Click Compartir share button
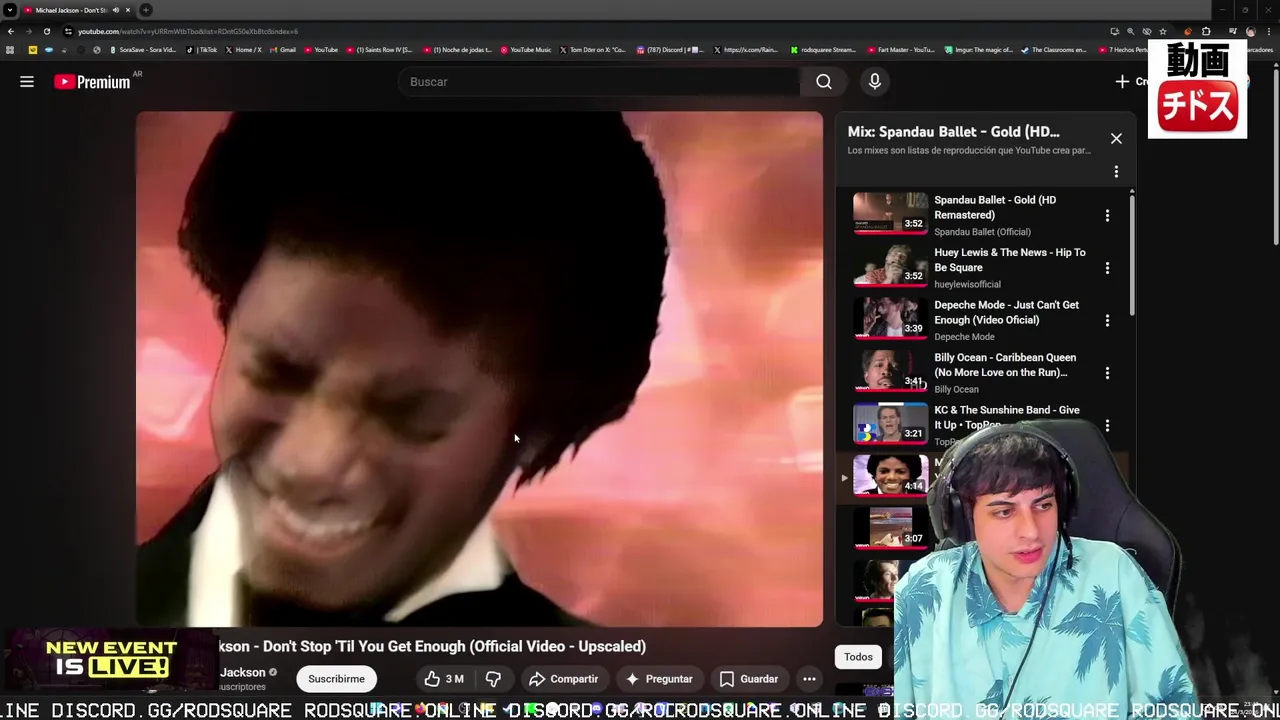 click(x=563, y=679)
